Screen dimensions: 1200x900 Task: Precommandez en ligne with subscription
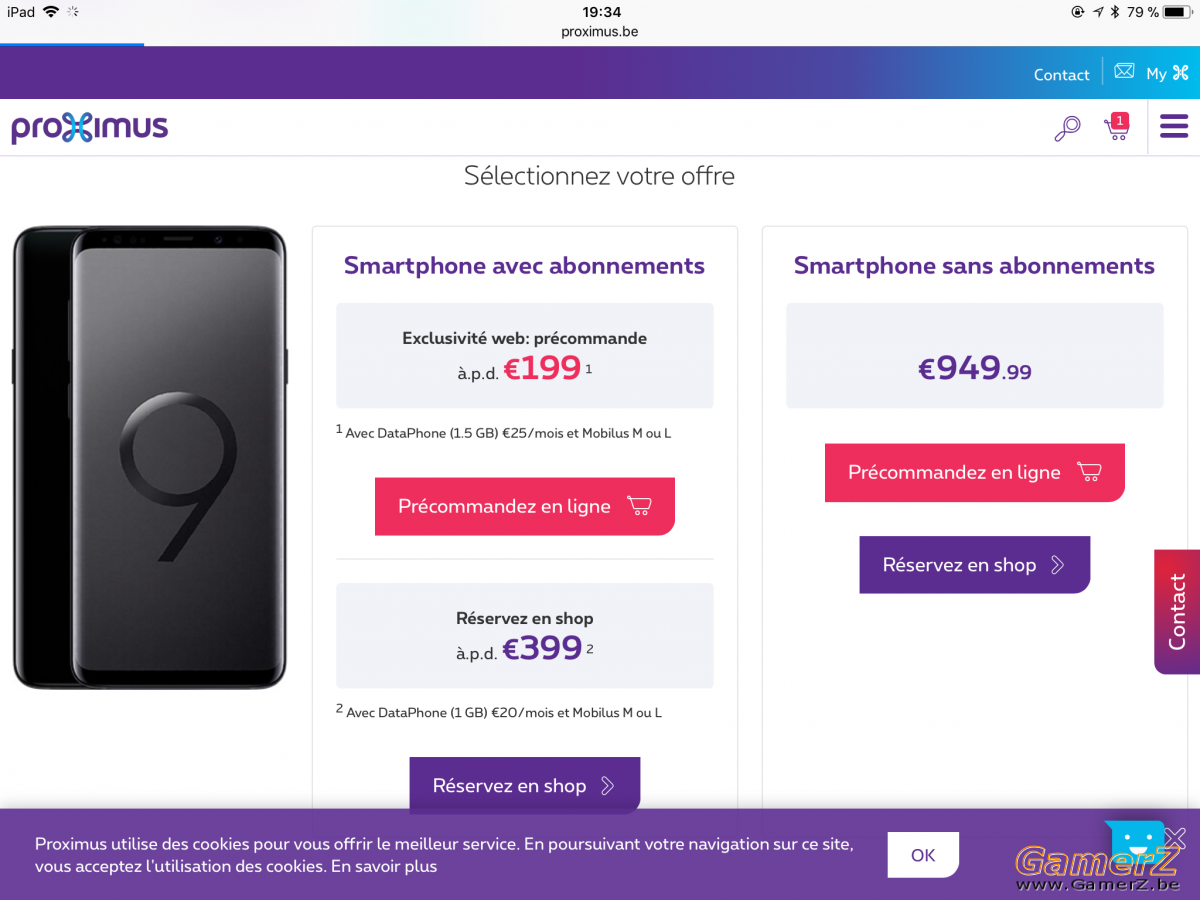(x=525, y=506)
